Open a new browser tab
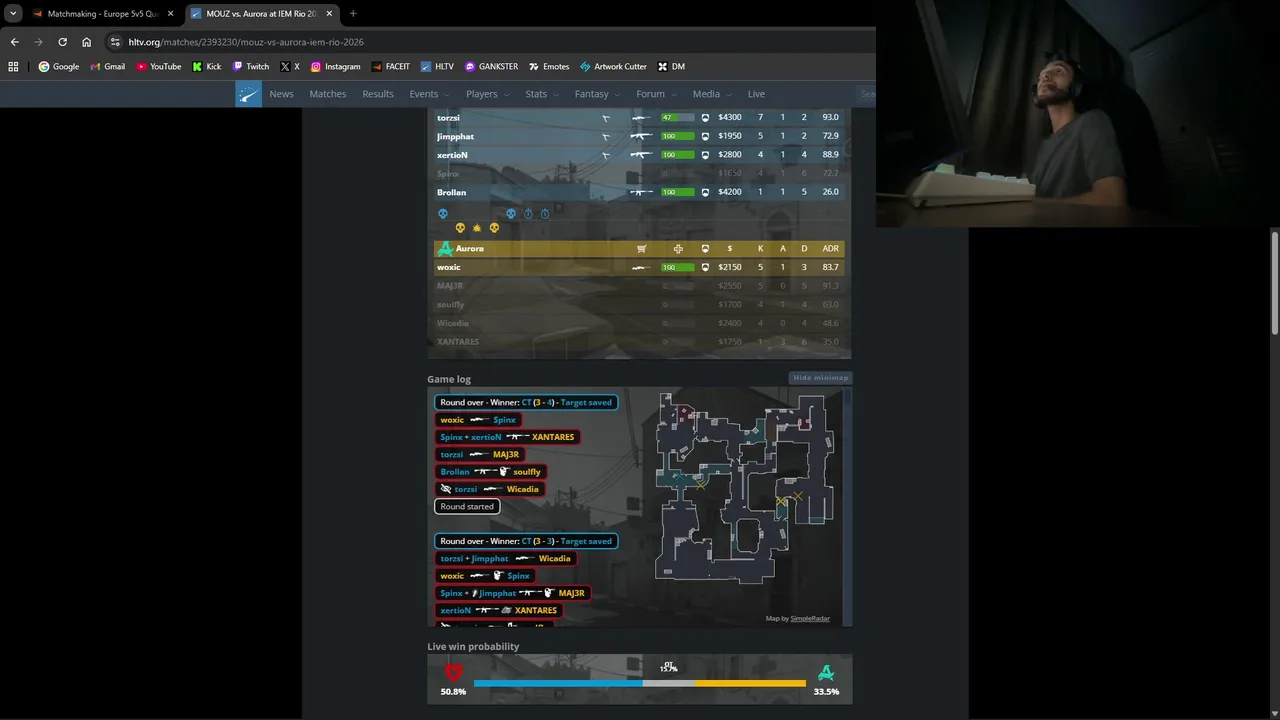1280x720 pixels. pyautogui.click(x=353, y=14)
